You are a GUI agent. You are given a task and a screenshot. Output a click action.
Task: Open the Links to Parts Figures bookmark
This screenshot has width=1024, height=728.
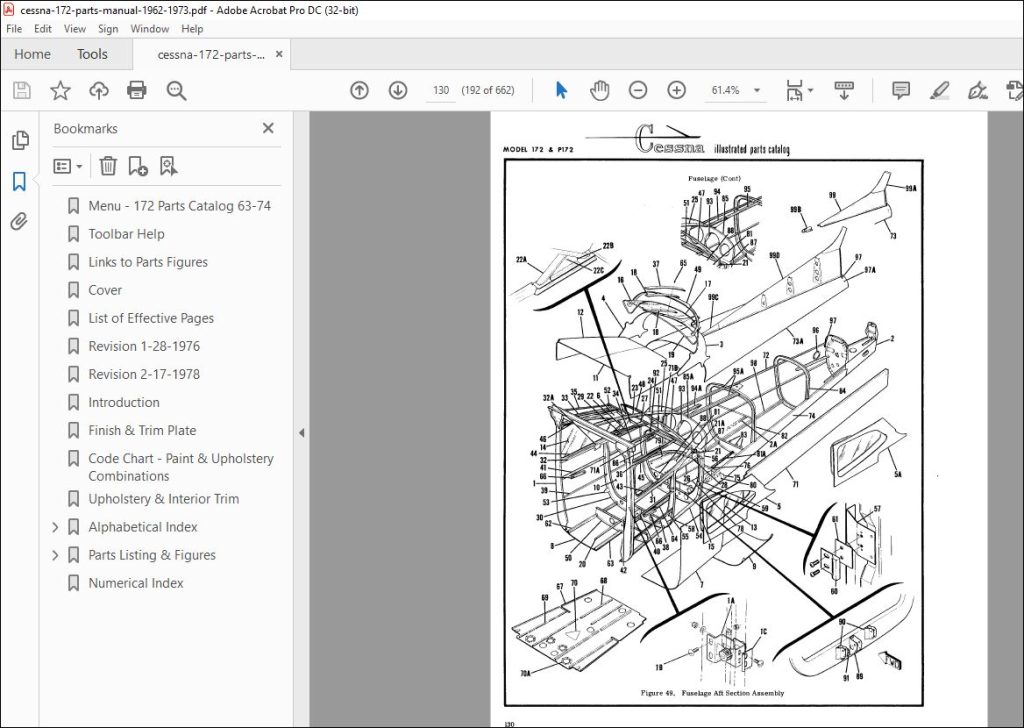pyautogui.click(x=148, y=262)
